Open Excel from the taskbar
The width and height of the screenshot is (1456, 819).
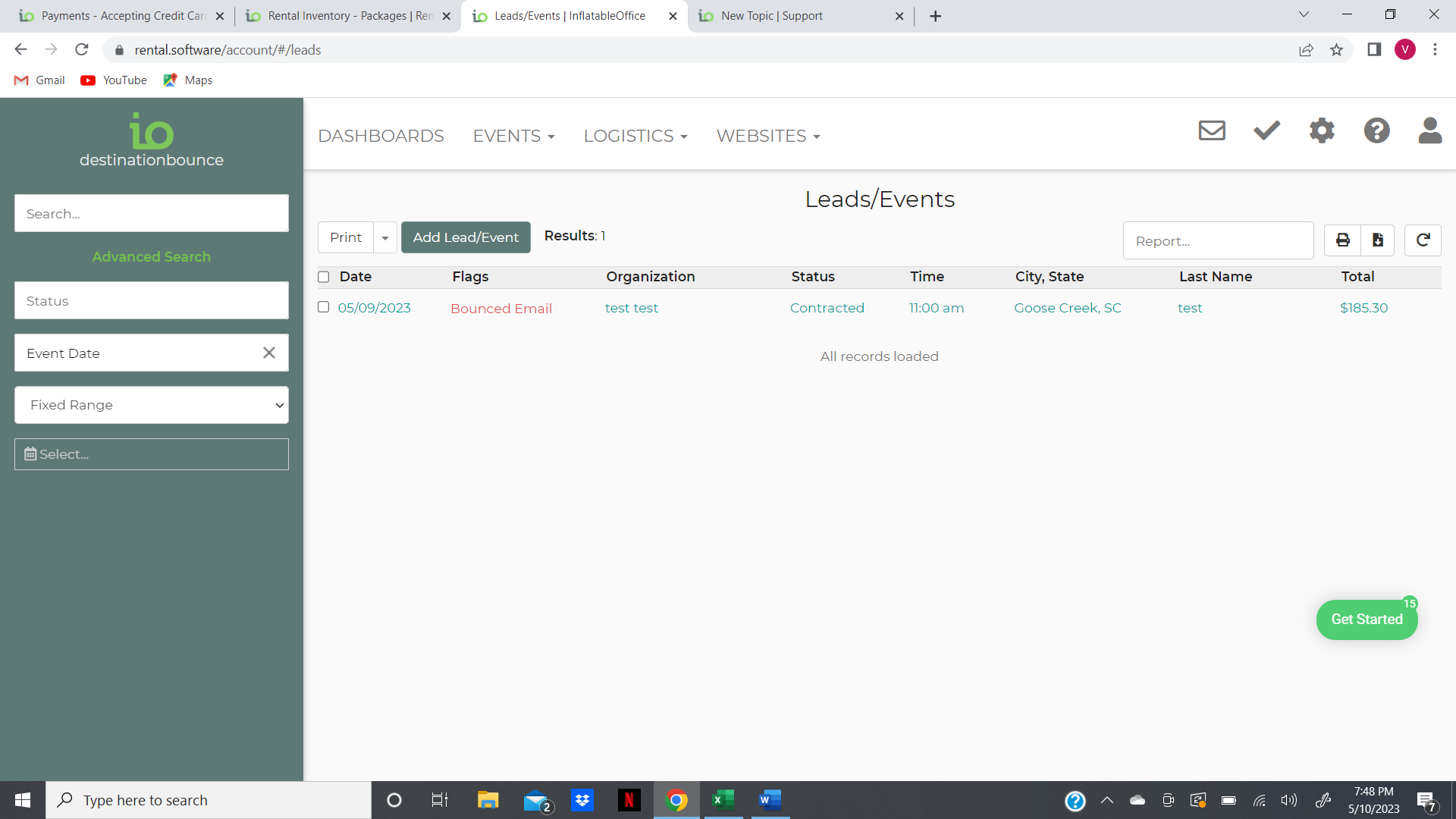click(x=723, y=800)
